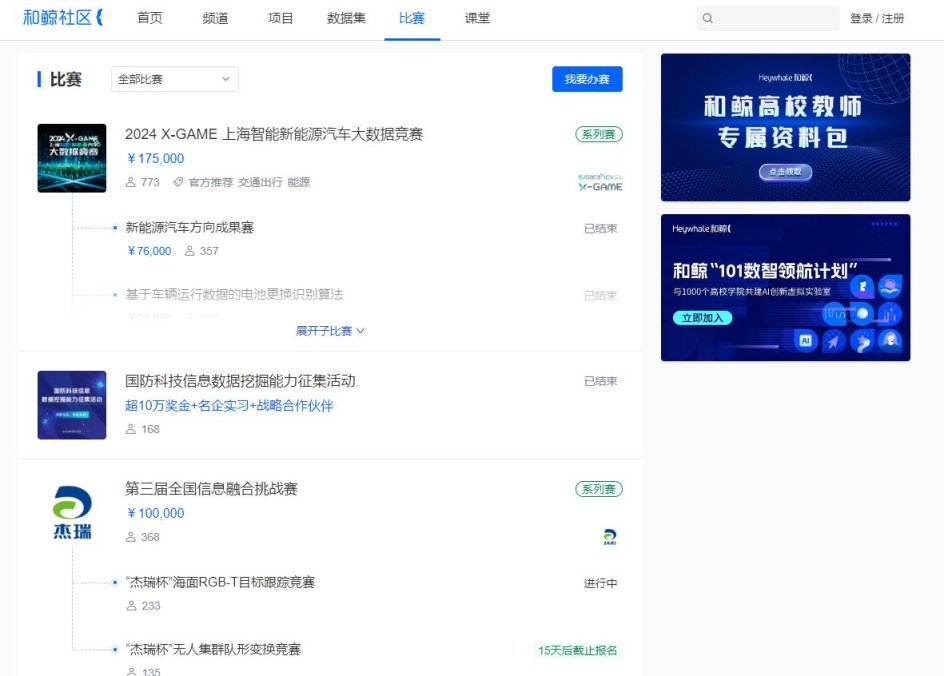Open the 全部比赛 filter dropdown
The width and height of the screenshot is (944, 676).
pyautogui.click(x=174, y=78)
